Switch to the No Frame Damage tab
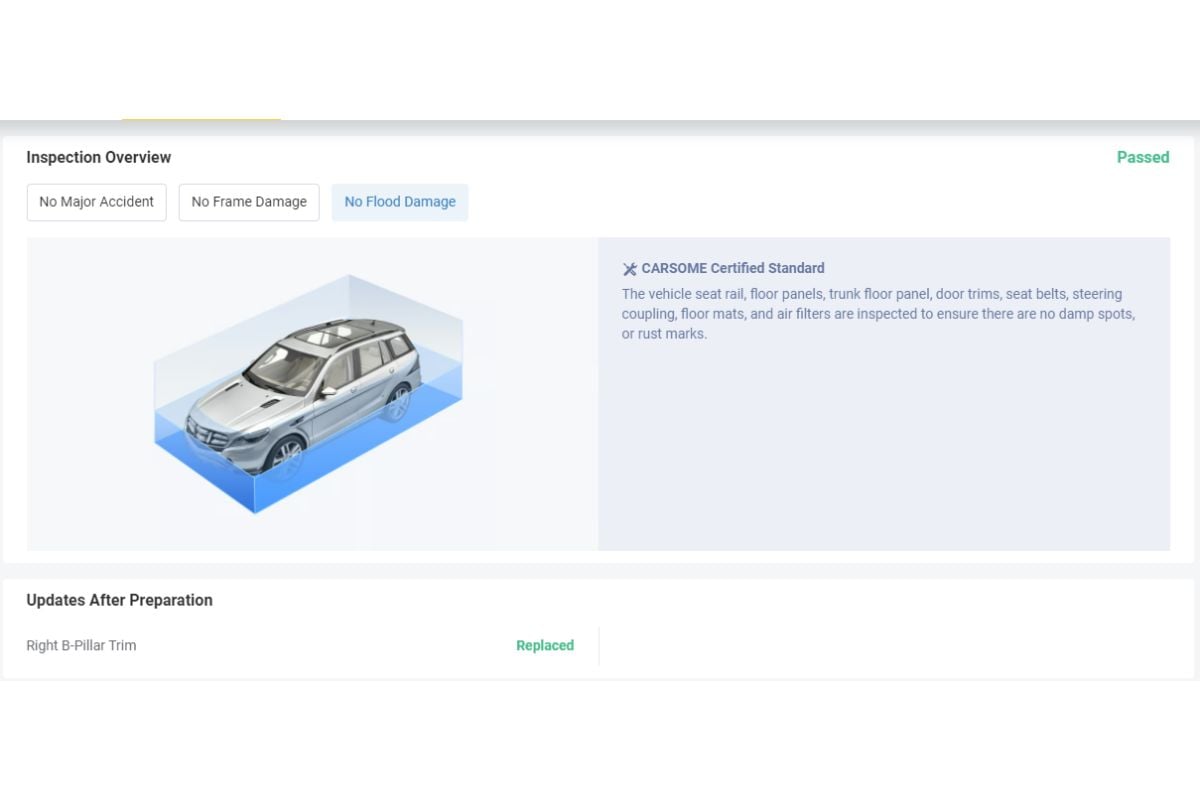The height and width of the screenshot is (800, 1200). pos(249,202)
